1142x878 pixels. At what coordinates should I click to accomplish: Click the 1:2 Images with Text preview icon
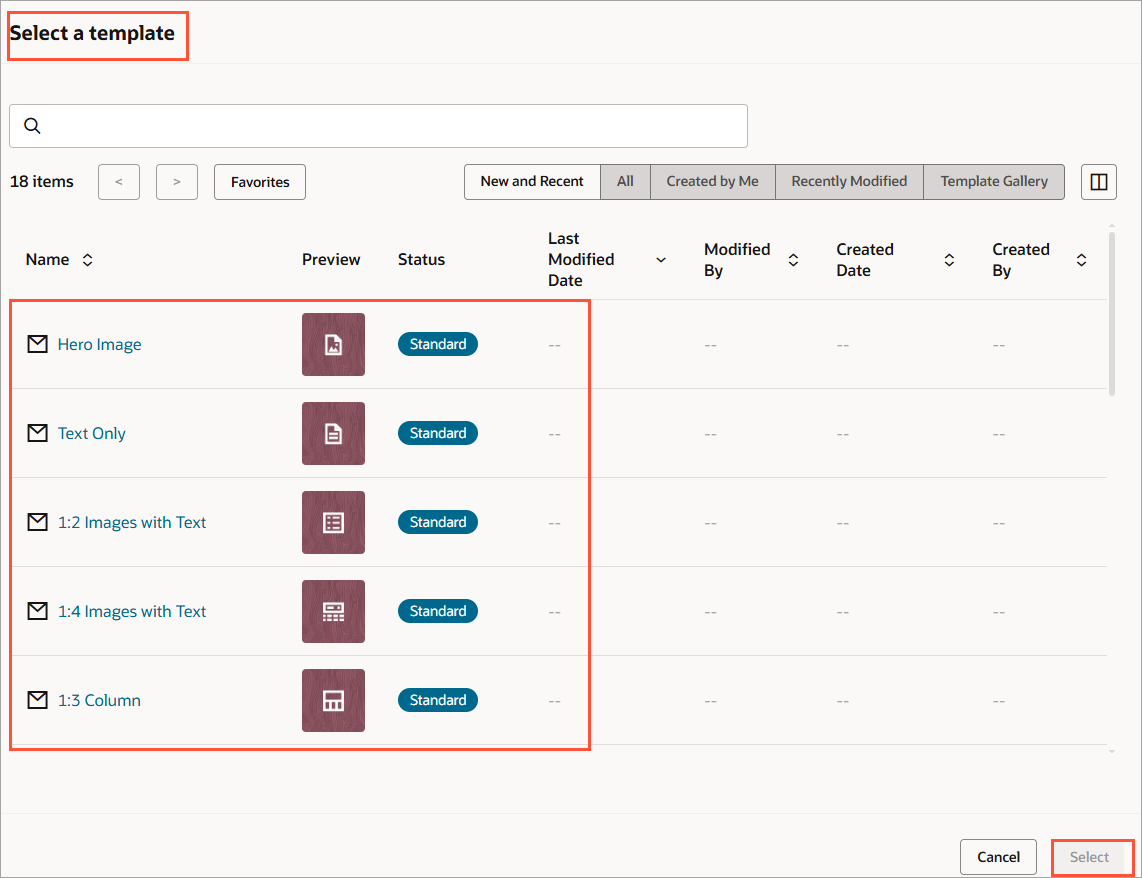333,522
